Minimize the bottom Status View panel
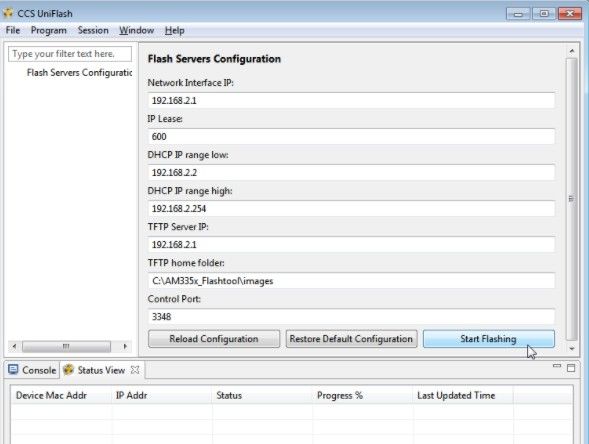589x444 pixels. coord(557,366)
